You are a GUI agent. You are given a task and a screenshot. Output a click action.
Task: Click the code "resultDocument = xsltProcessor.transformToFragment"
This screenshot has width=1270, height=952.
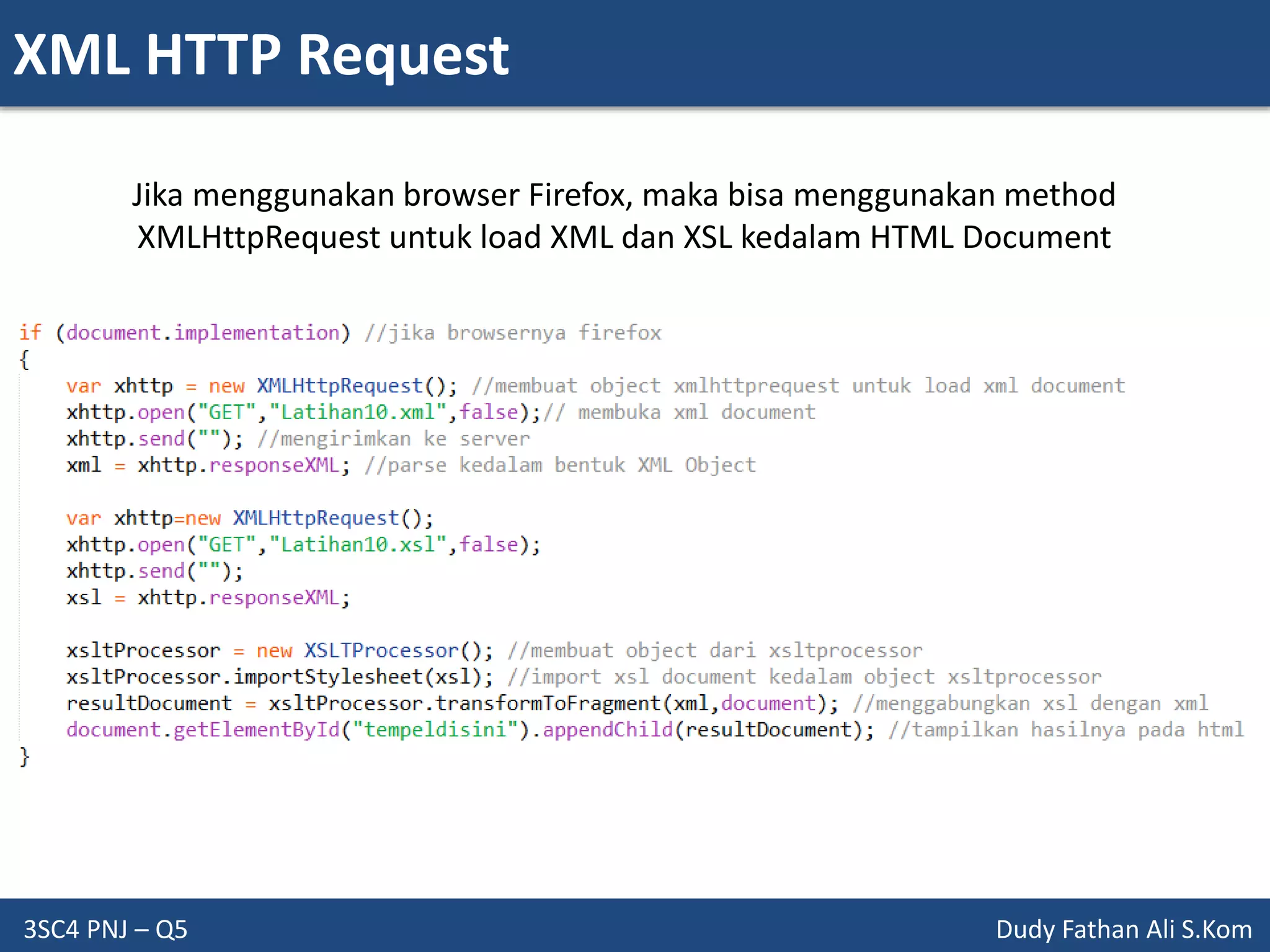(x=365, y=703)
